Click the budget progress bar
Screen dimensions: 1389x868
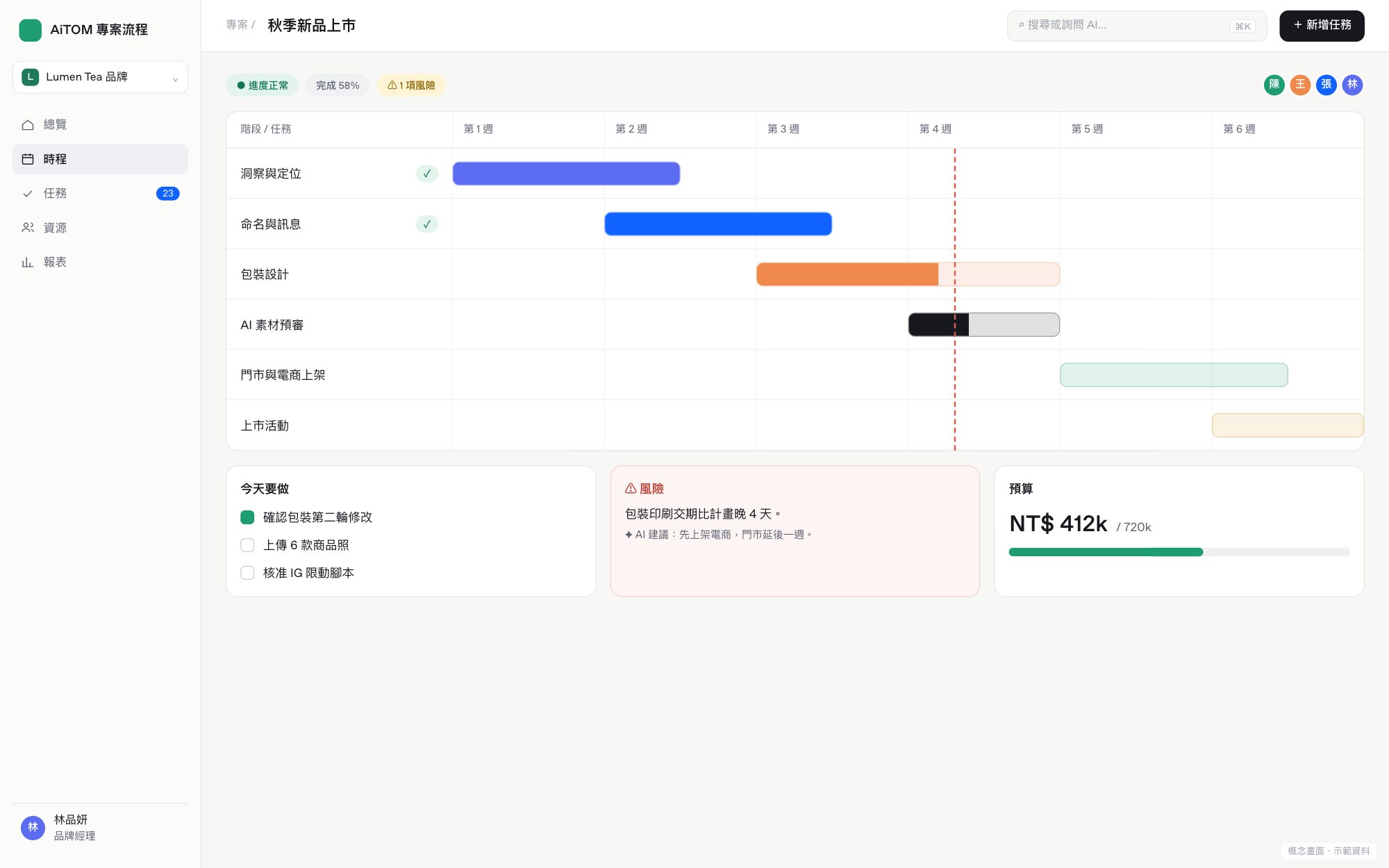coord(1179,552)
